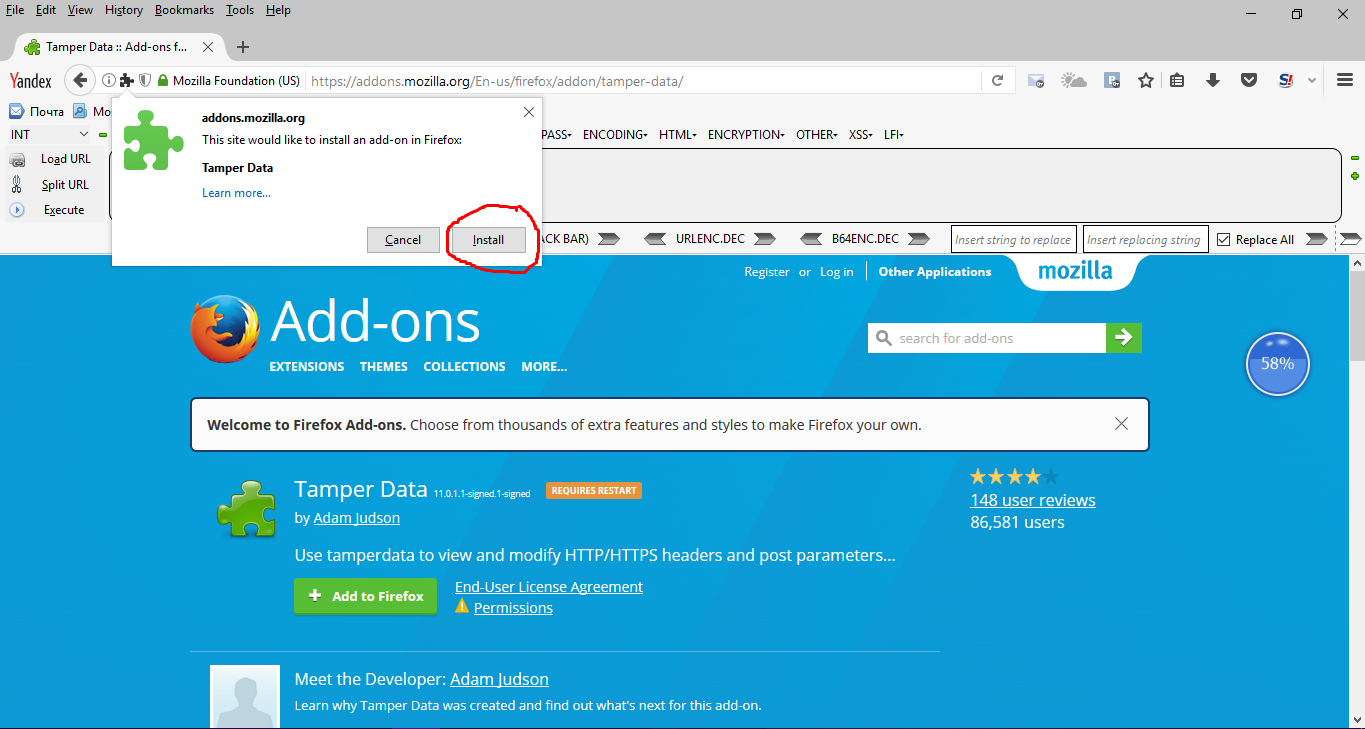
Task: Open the 148 user reviews link
Action: pyautogui.click(x=1032, y=499)
